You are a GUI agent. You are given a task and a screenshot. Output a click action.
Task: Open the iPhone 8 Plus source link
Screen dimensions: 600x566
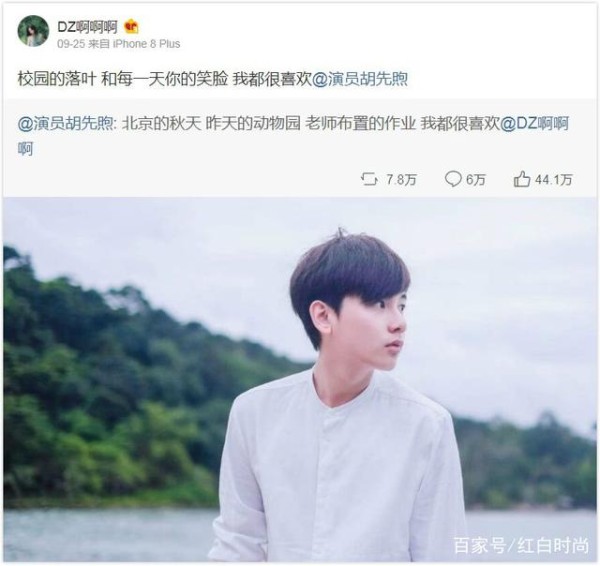point(147,44)
